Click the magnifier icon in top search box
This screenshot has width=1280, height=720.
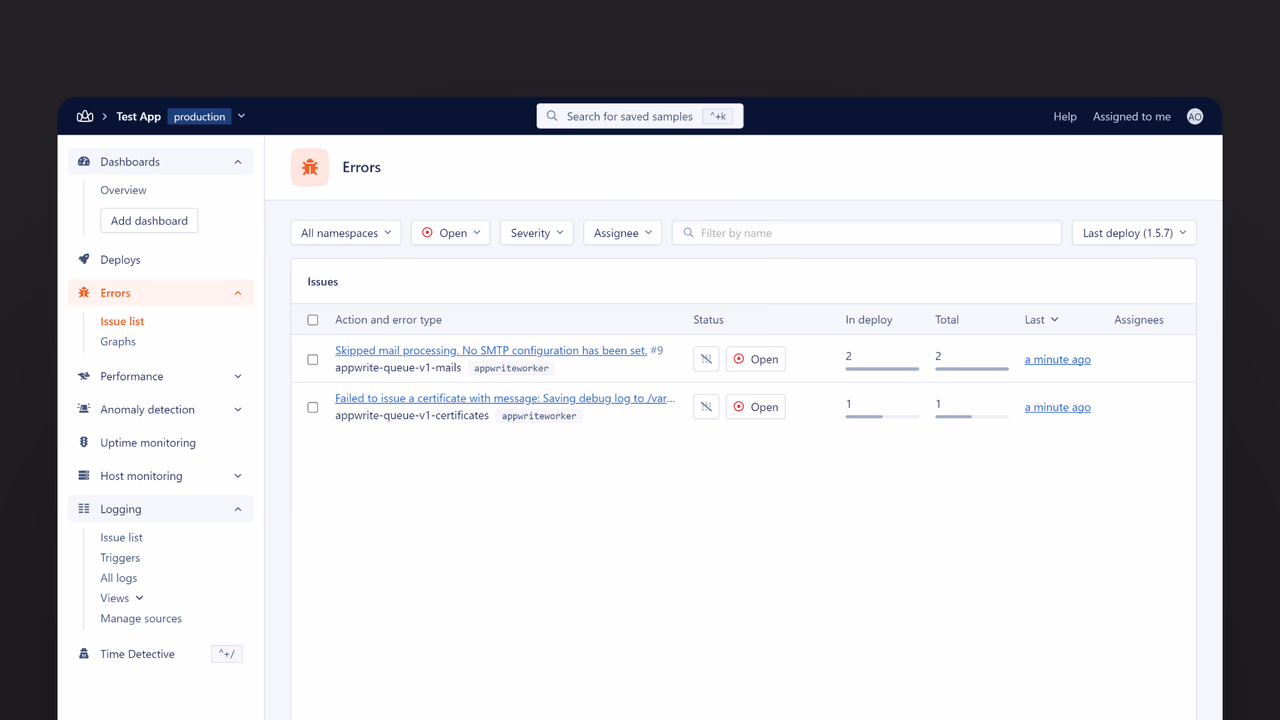552,116
